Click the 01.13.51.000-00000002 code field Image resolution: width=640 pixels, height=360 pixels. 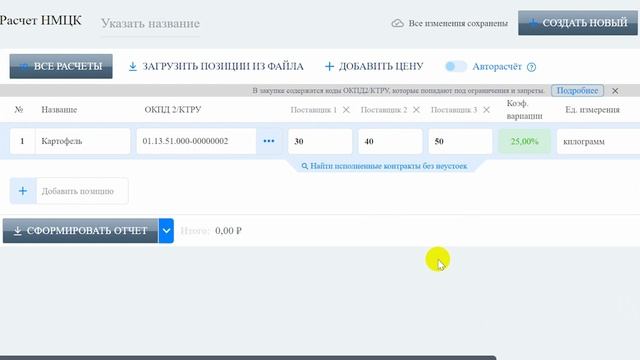point(196,141)
